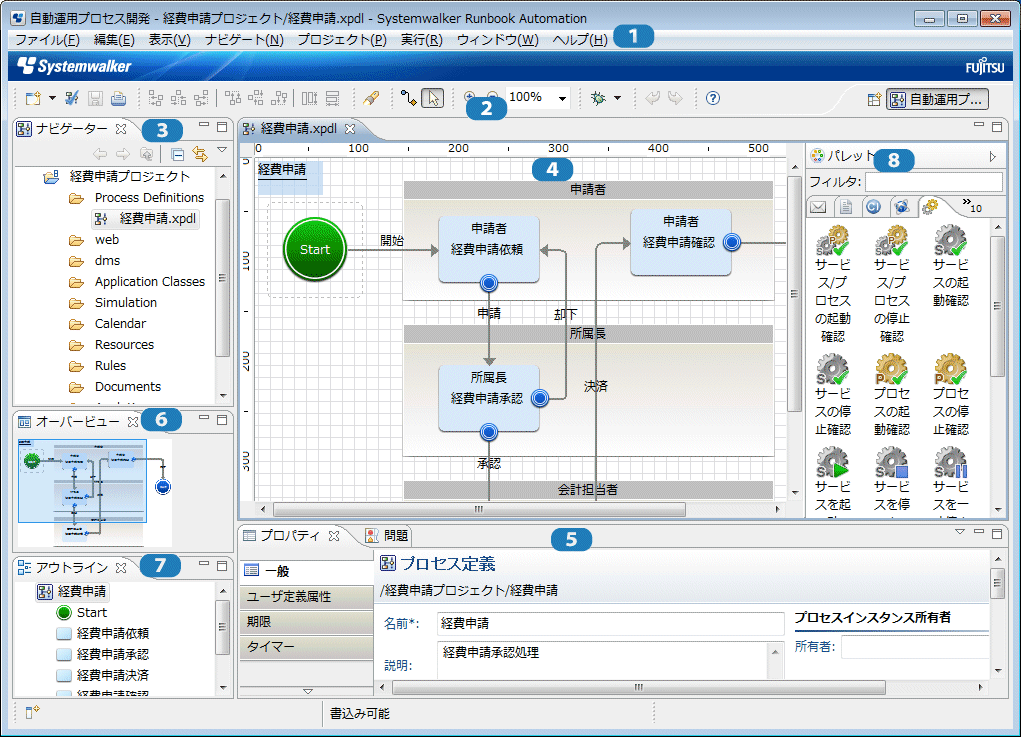
Task: Click the palette vertical scrollbar
Action: point(997,306)
